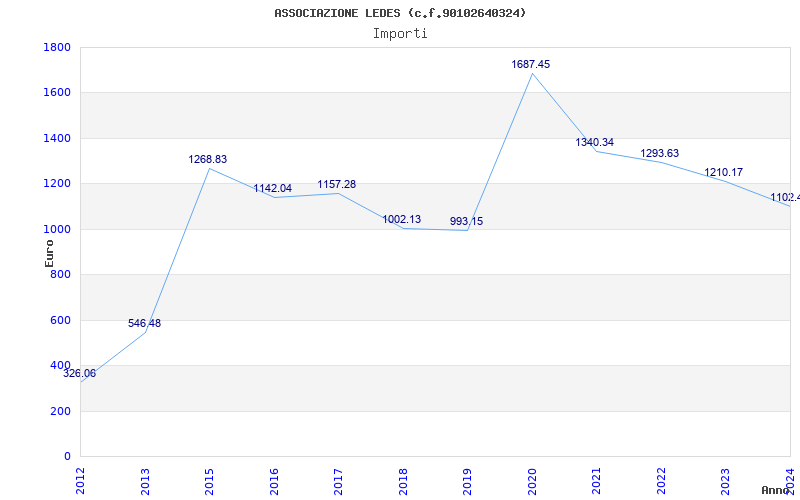Select the Importi subtitle

(x=400, y=34)
